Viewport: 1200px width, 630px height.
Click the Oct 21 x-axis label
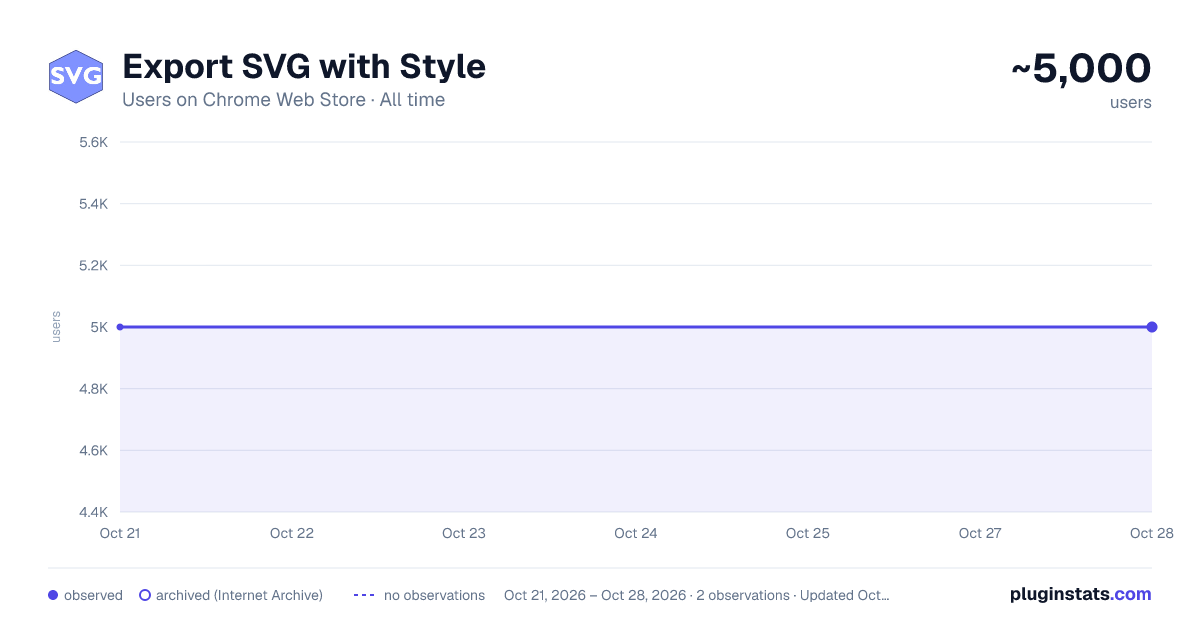pyautogui.click(x=120, y=533)
